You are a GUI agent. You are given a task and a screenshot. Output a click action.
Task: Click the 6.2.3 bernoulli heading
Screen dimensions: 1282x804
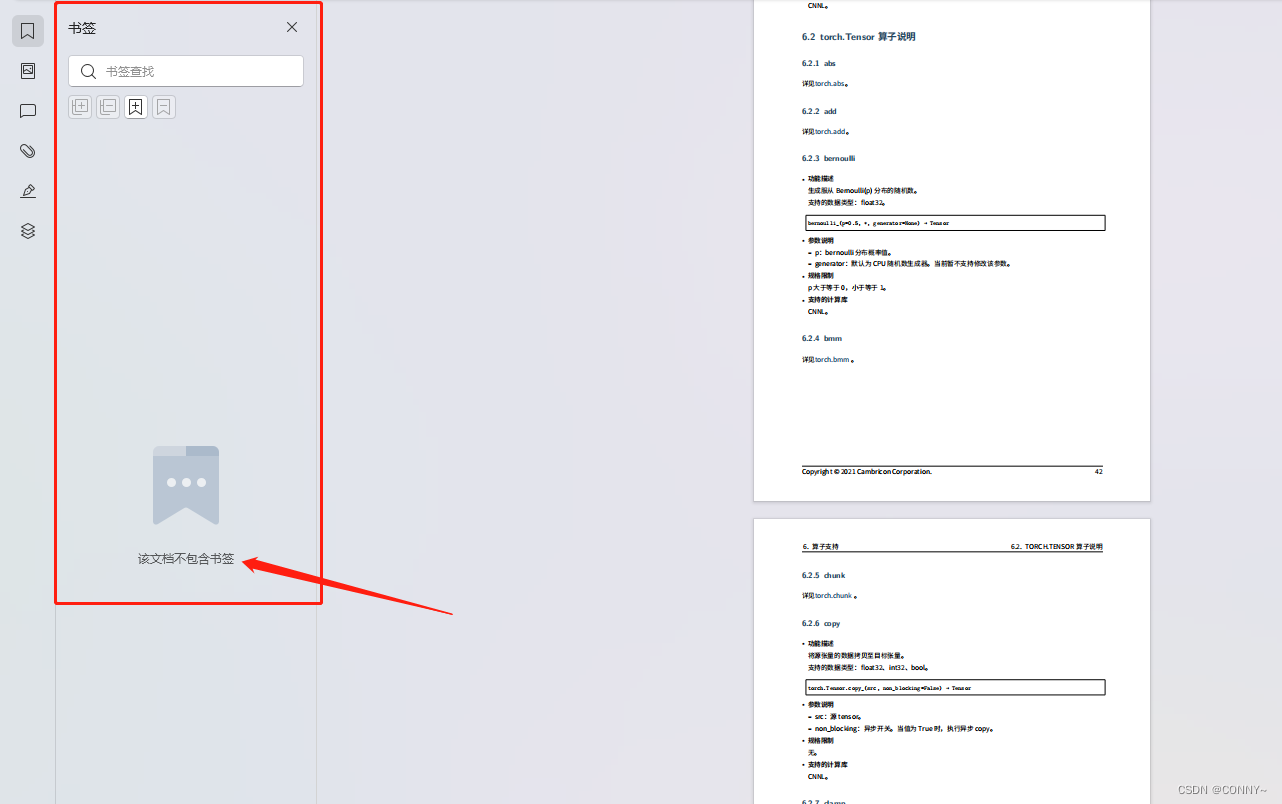click(x=828, y=159)
